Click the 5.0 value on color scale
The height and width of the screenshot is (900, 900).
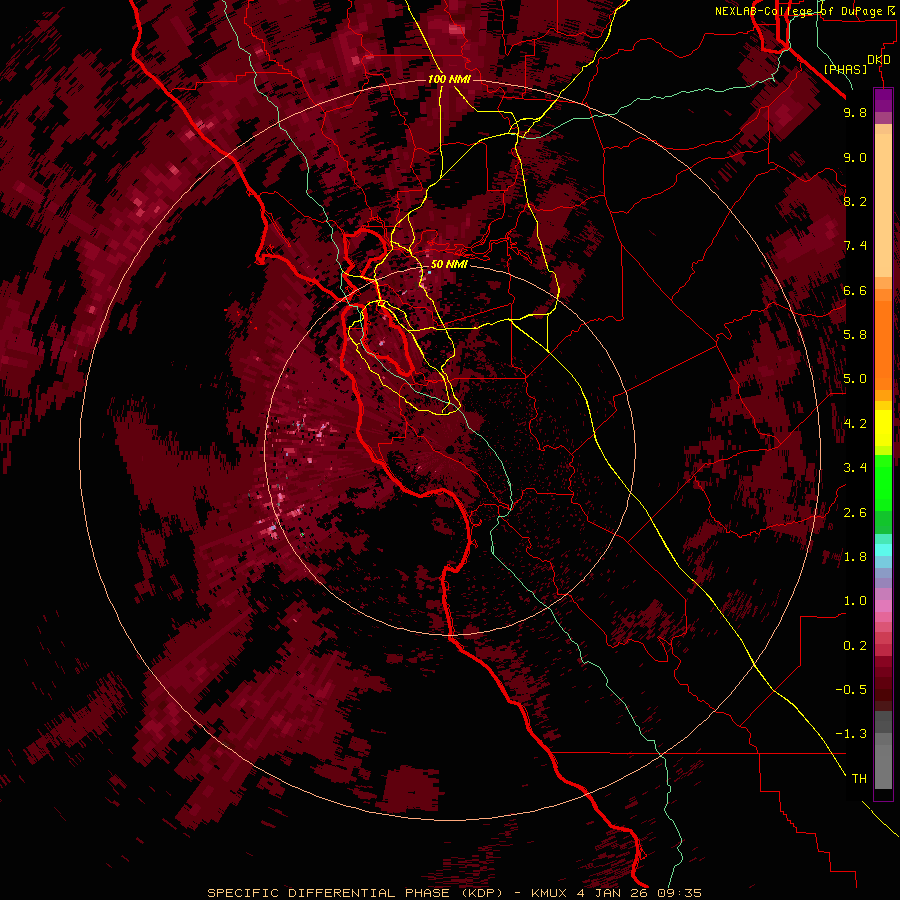click(855, 379)
